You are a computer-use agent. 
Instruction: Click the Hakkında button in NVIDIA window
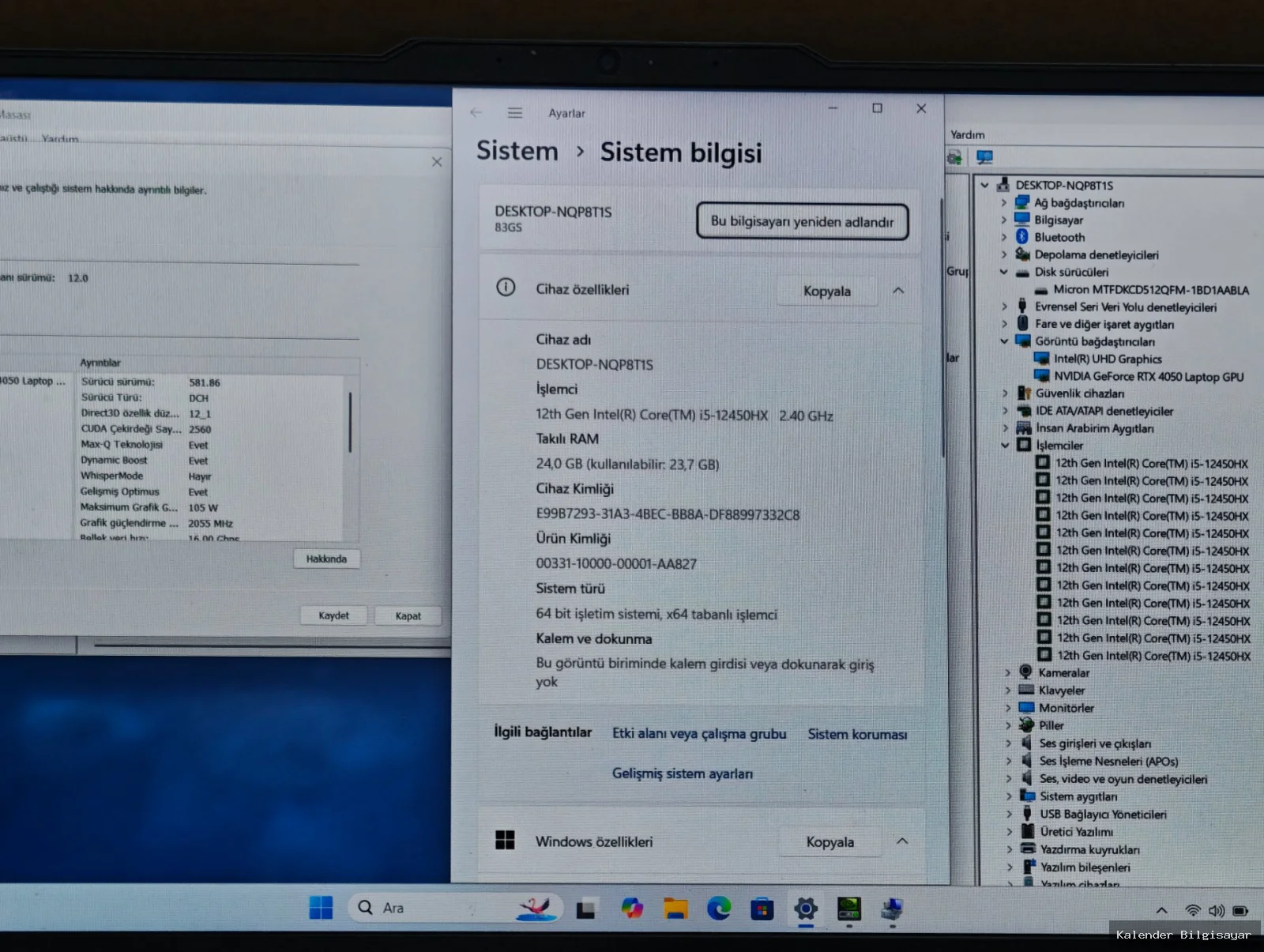[x=326, y=559]
